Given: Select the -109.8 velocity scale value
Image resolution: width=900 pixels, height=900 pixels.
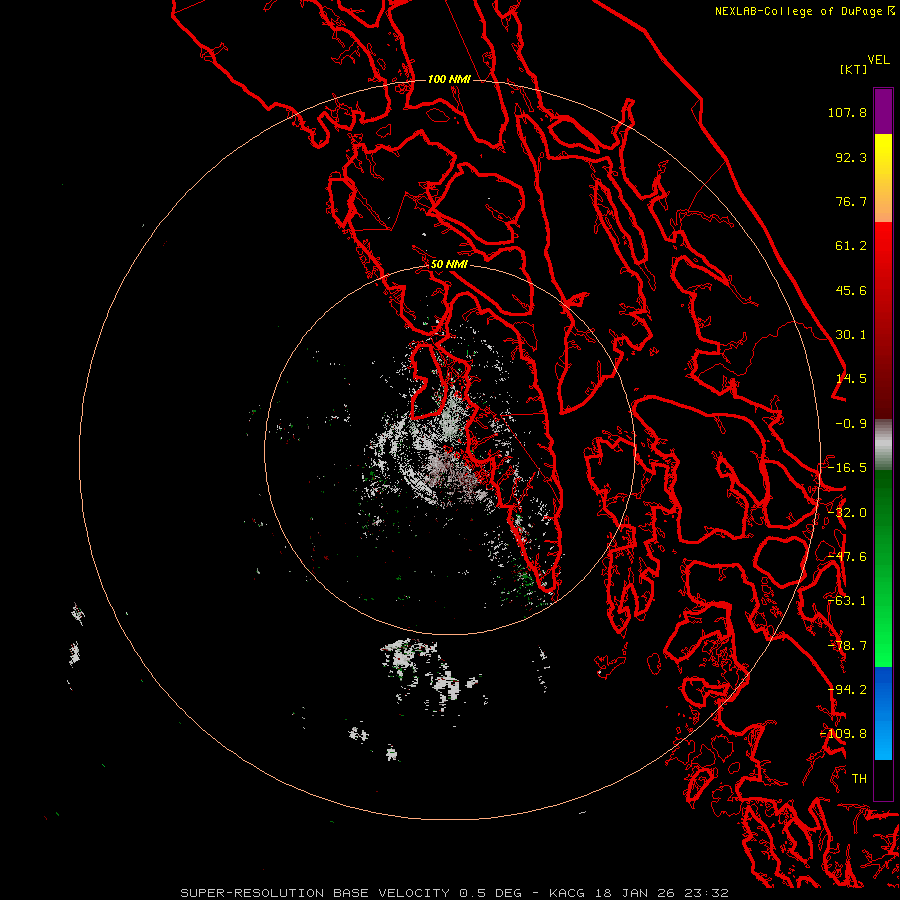Looking at the screenshot, I should 843,734.
